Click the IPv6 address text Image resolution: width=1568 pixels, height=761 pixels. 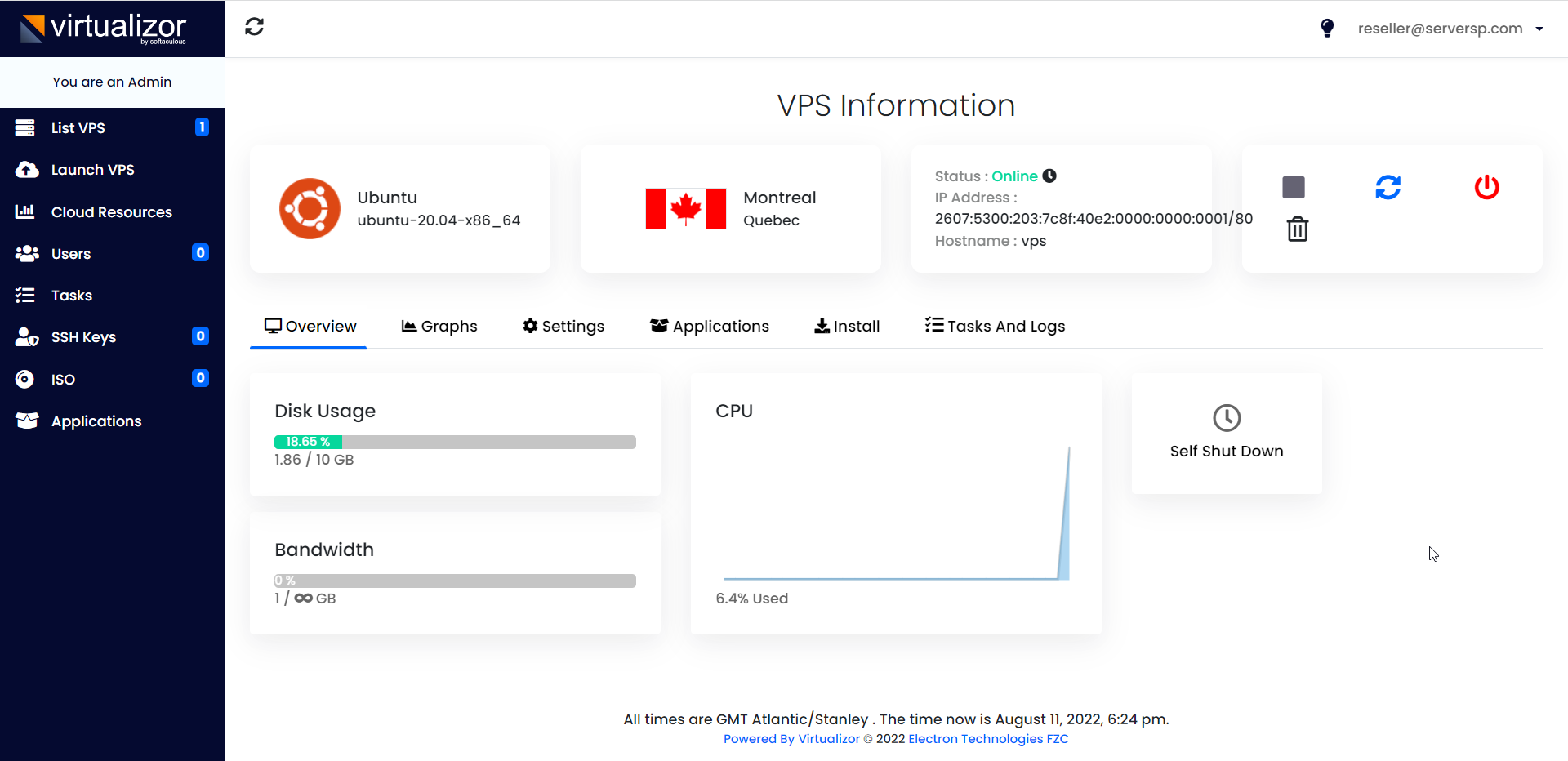(1094, 219)
